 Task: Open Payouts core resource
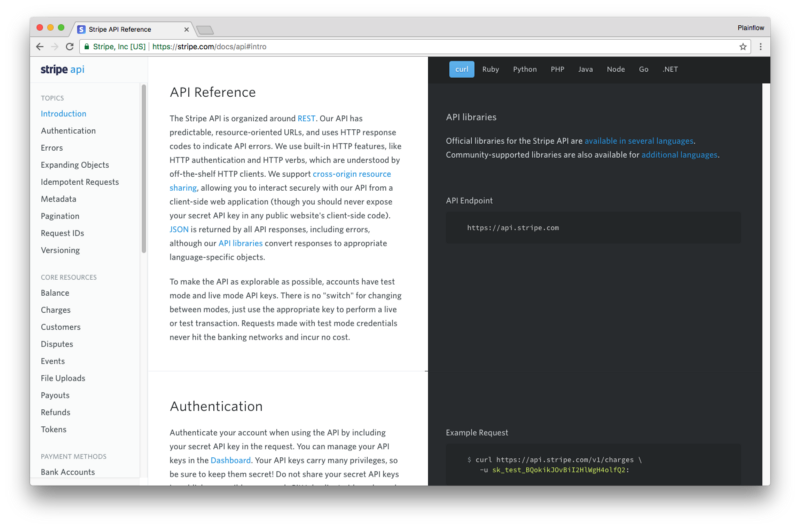(55, 395)
